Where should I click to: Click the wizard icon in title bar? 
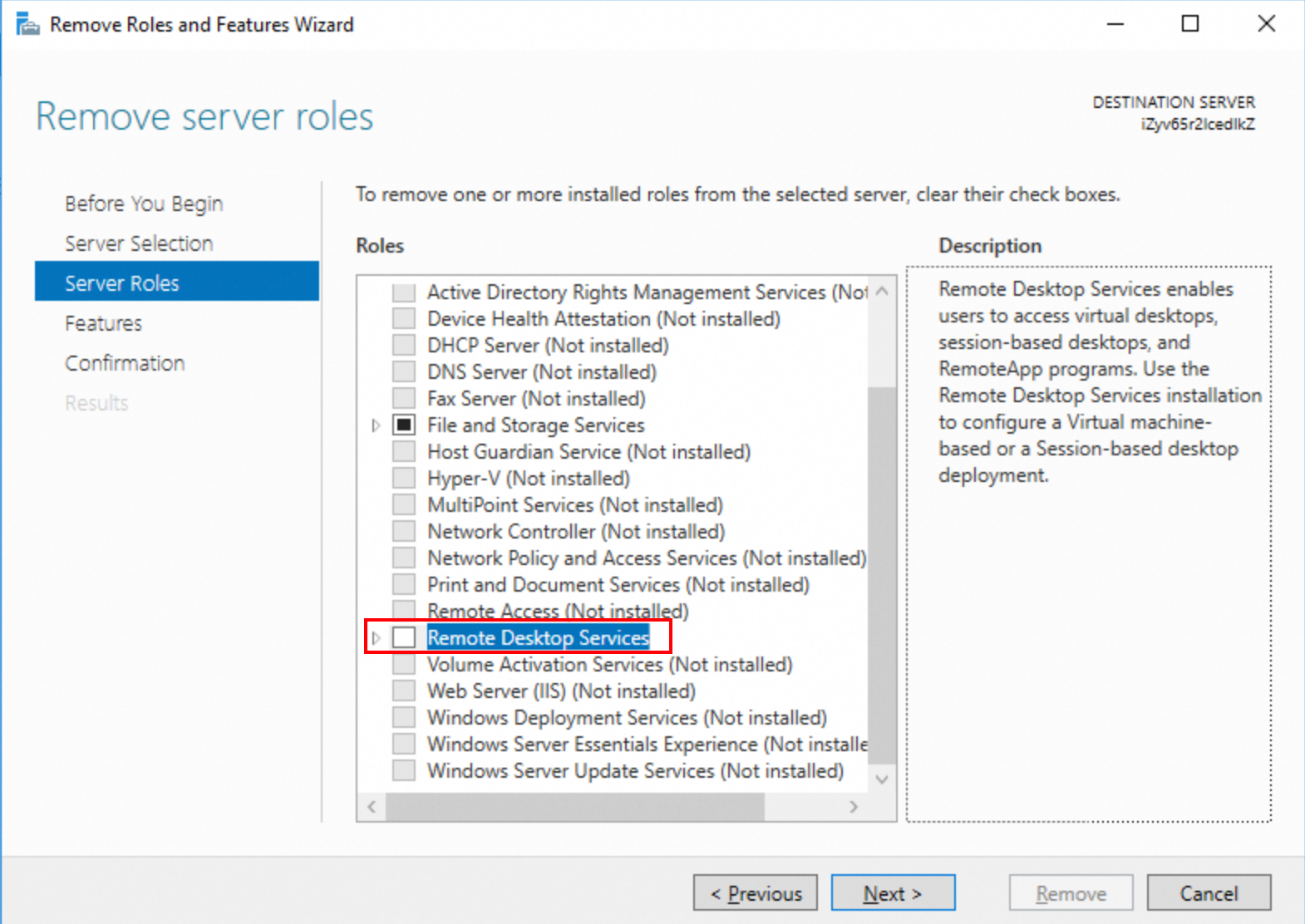(x=27, y=24)
